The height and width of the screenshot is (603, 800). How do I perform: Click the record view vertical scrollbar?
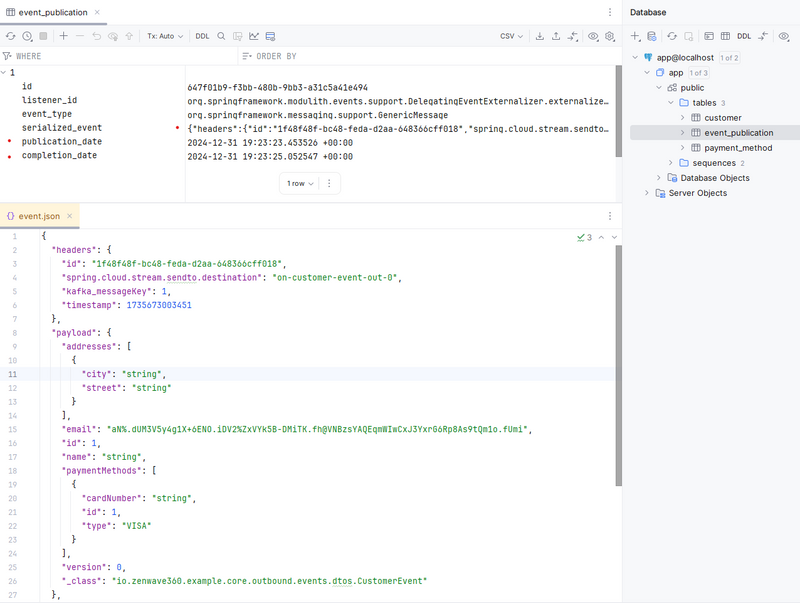619,111
